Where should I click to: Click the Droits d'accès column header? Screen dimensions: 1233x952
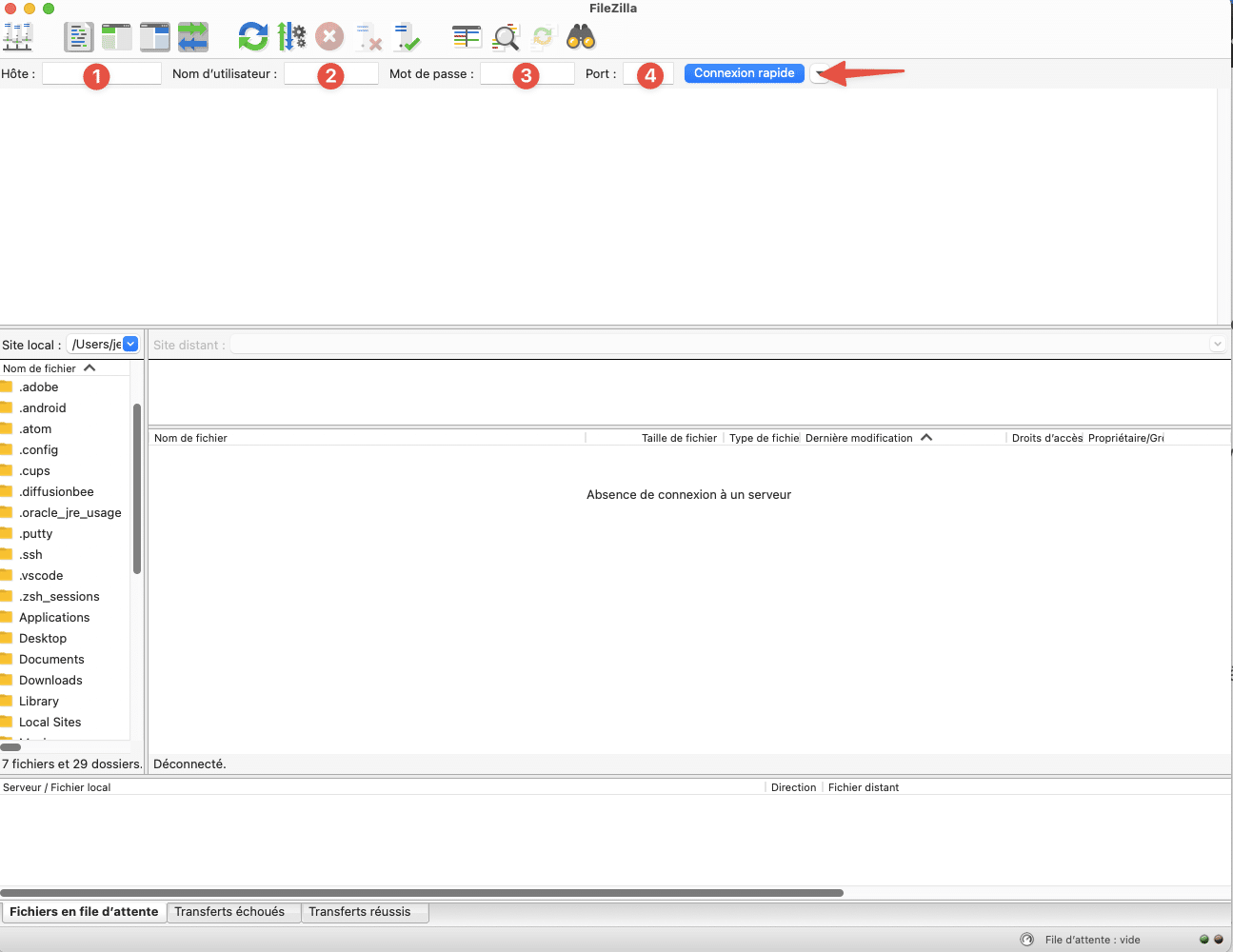[1047, 438]
